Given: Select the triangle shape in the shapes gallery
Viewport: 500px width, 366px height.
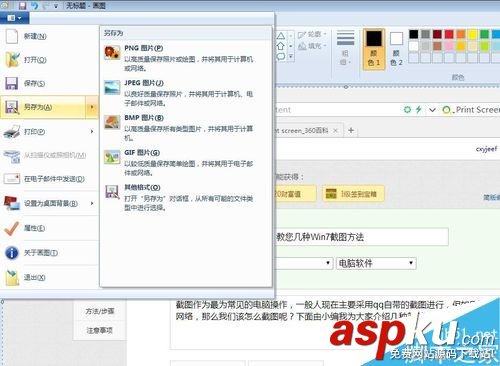Looking at the screenshot, I should coord(281,36).
